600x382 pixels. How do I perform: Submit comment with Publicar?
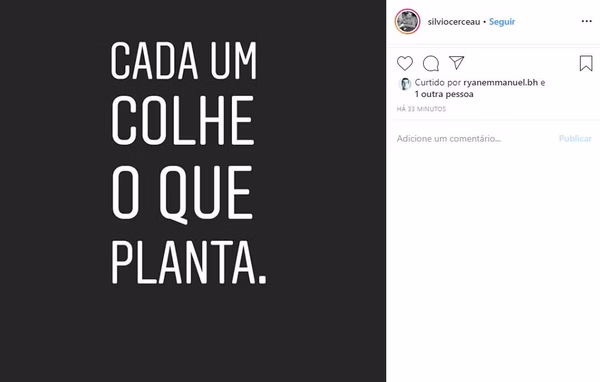point(575,139)
